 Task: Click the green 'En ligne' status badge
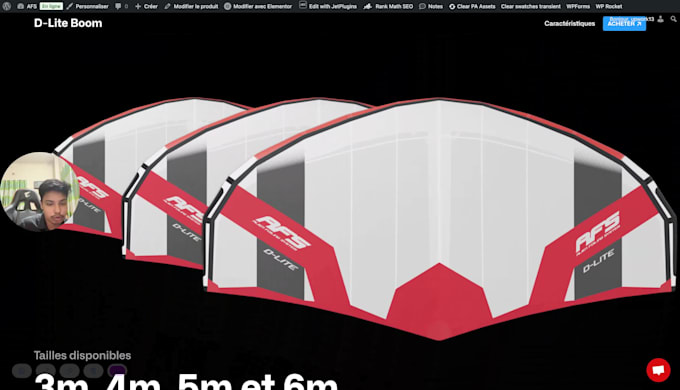[51, 7]
